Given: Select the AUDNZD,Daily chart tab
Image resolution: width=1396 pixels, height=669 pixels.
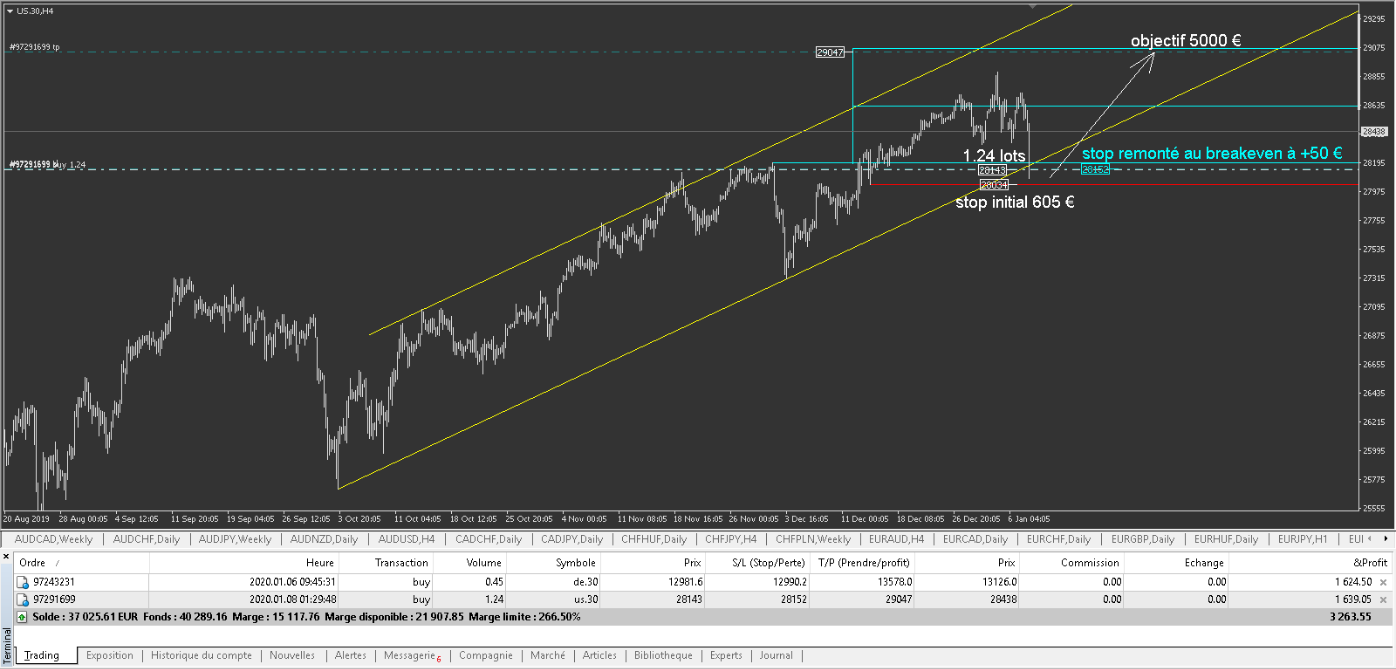Looking at the screenshot, I should point(322,539).
